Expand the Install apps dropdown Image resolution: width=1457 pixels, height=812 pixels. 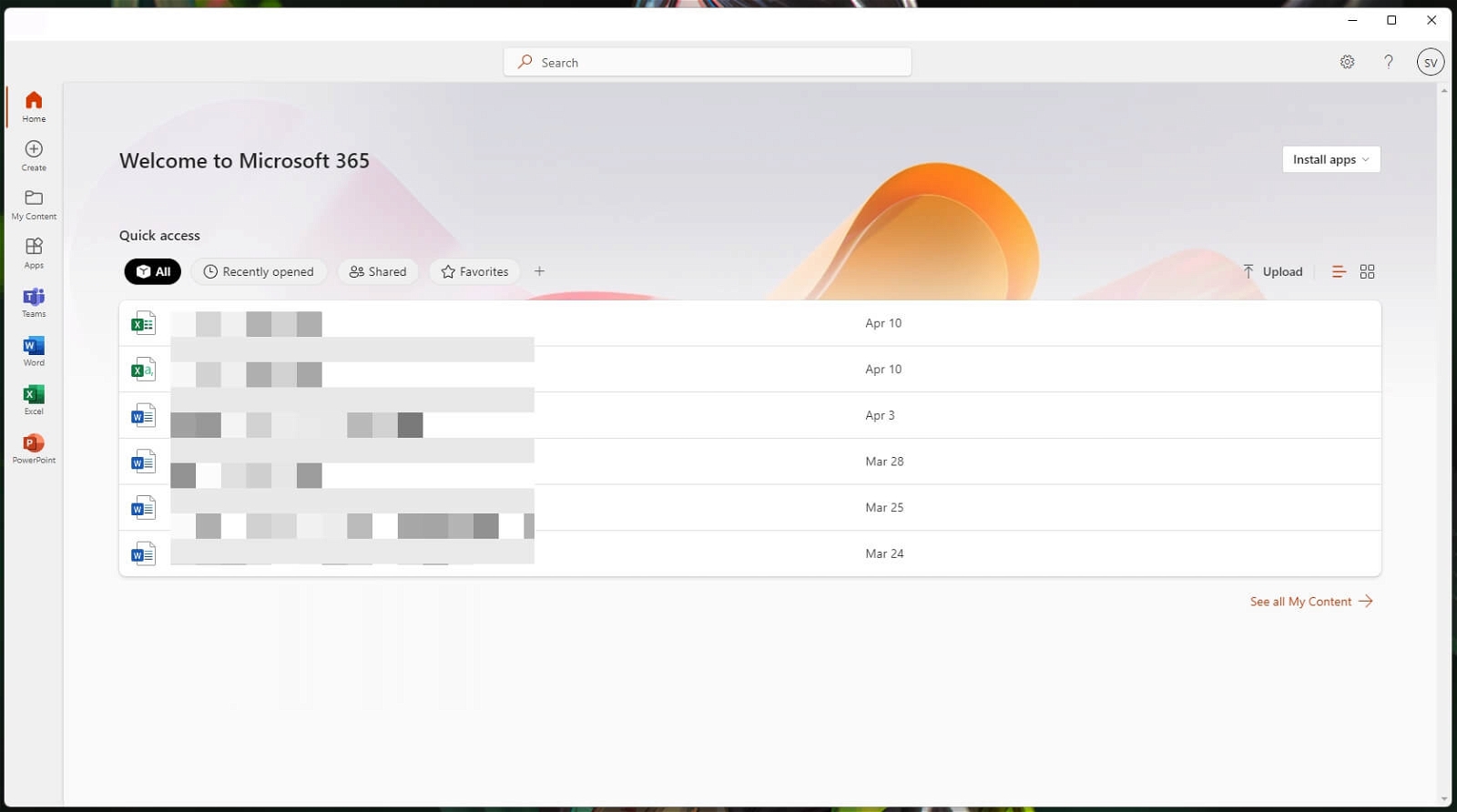1330,159
